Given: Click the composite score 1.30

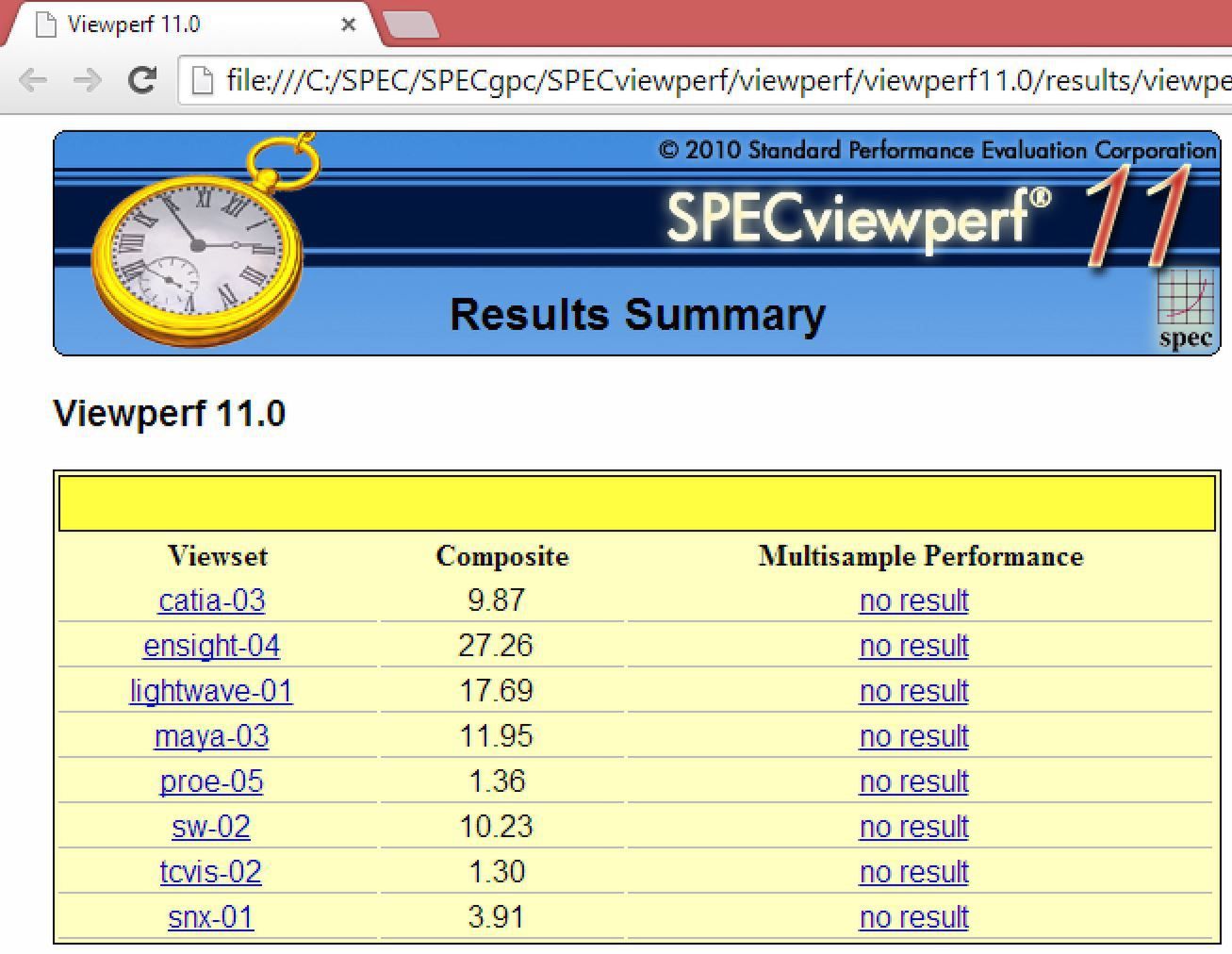Looking at the screenshot, I should tap(497, 872).
